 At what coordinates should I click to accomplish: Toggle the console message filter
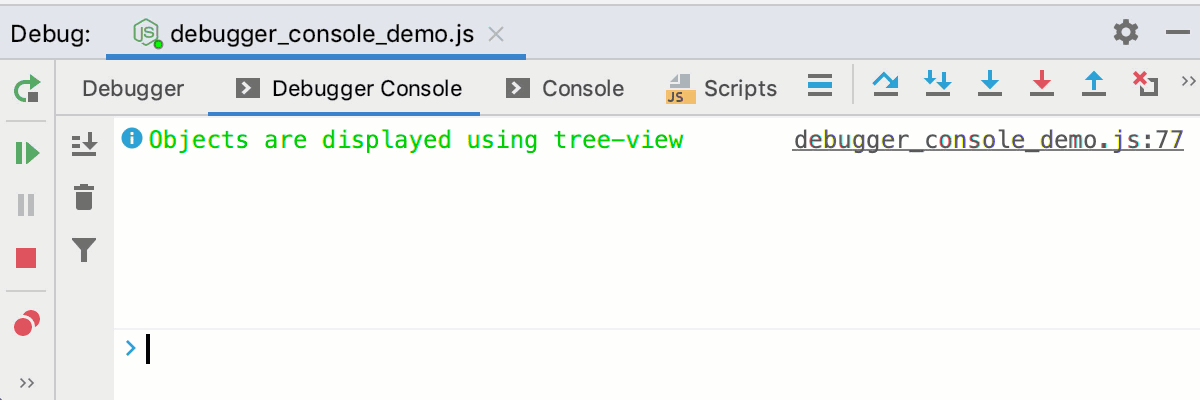(x=84, y=249)
